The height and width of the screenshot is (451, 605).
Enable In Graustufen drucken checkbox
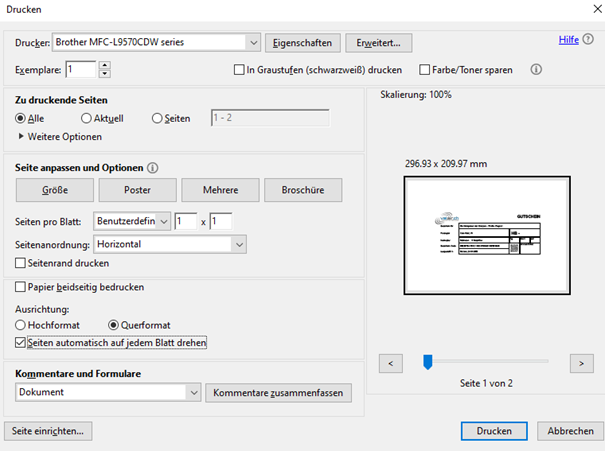click(238, 70)
